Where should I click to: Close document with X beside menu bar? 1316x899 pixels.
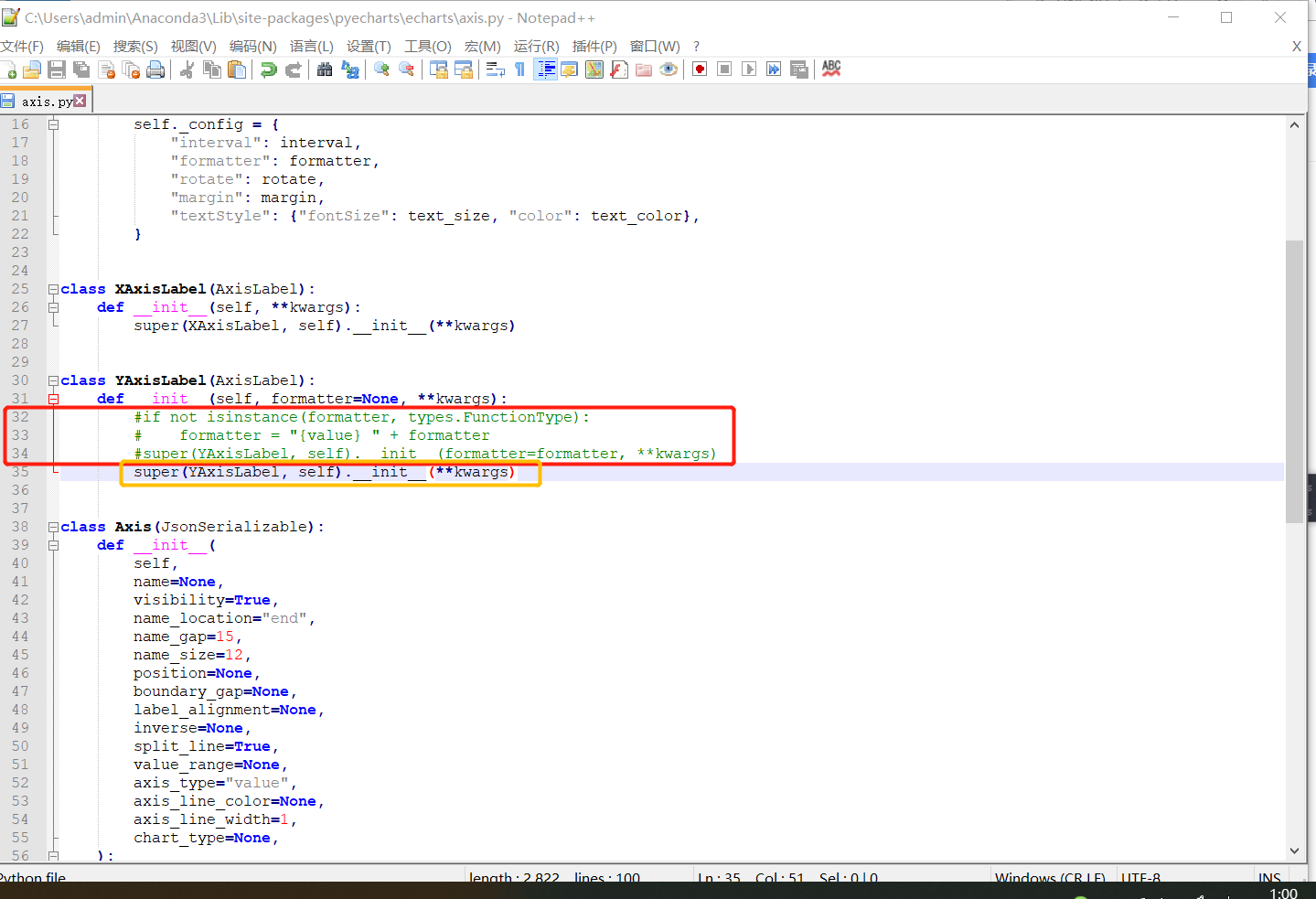point(1296,47)
